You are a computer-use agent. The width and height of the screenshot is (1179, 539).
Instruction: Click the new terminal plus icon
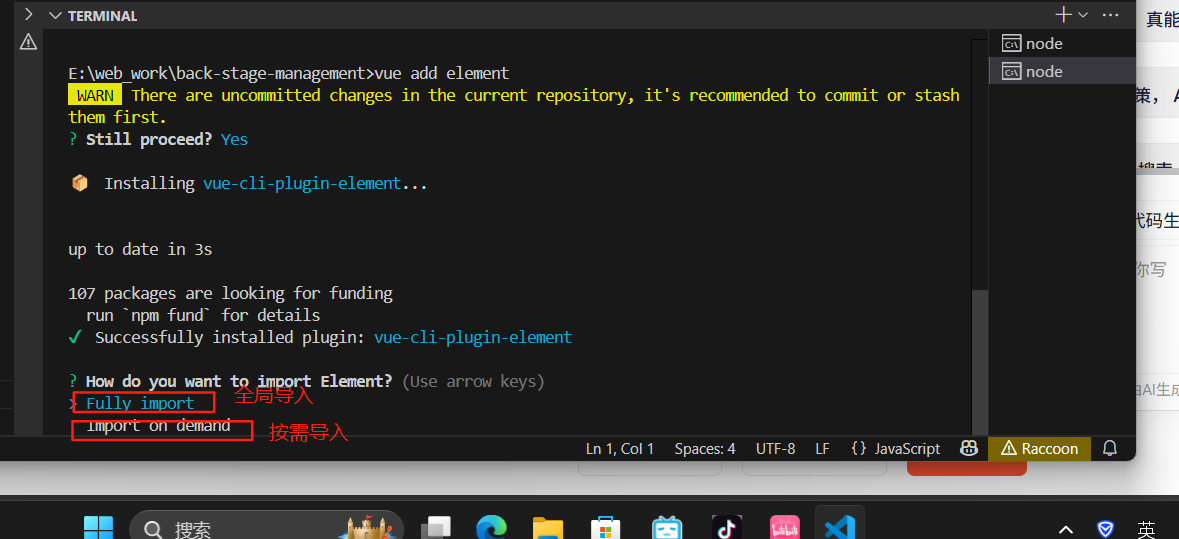point(1063,14)
